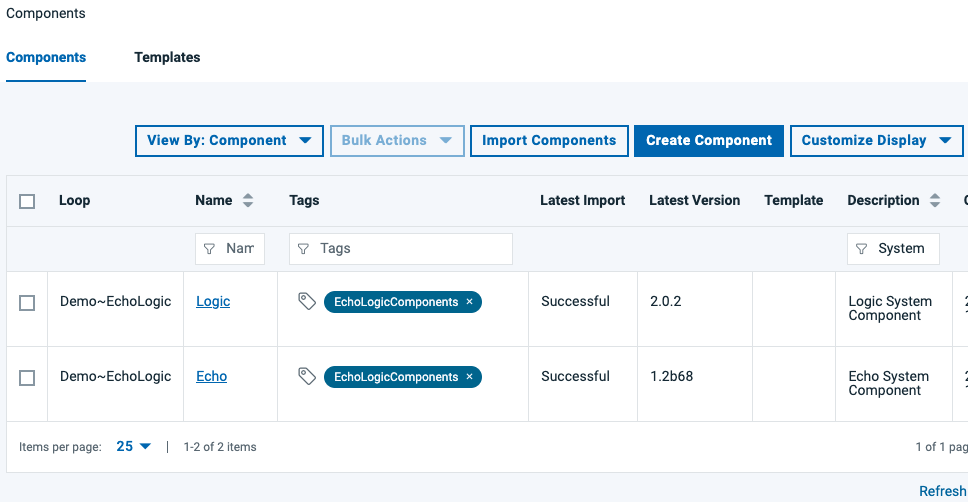Switch to the Components tab
Image resolution: width=968 pixels, height=502 pixels.
click(46, 57)
